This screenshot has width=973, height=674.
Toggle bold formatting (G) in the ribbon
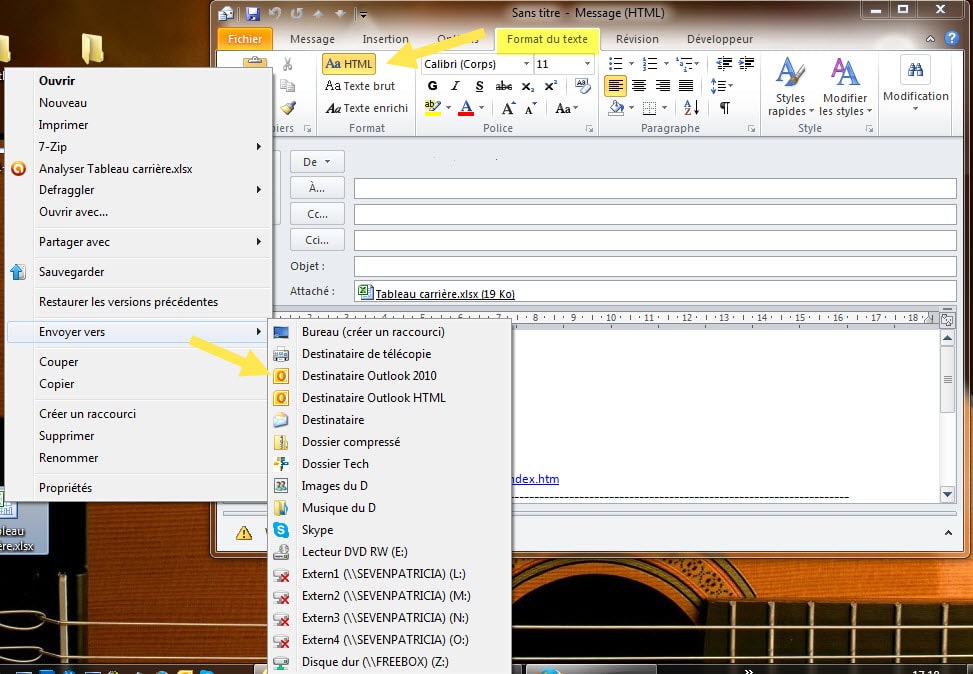pos(433,86)
